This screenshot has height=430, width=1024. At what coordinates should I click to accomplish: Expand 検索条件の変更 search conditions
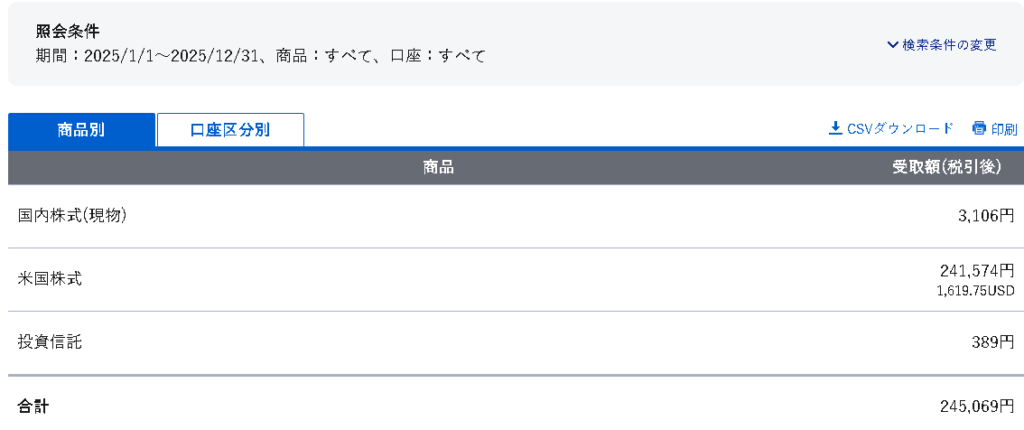942,45
